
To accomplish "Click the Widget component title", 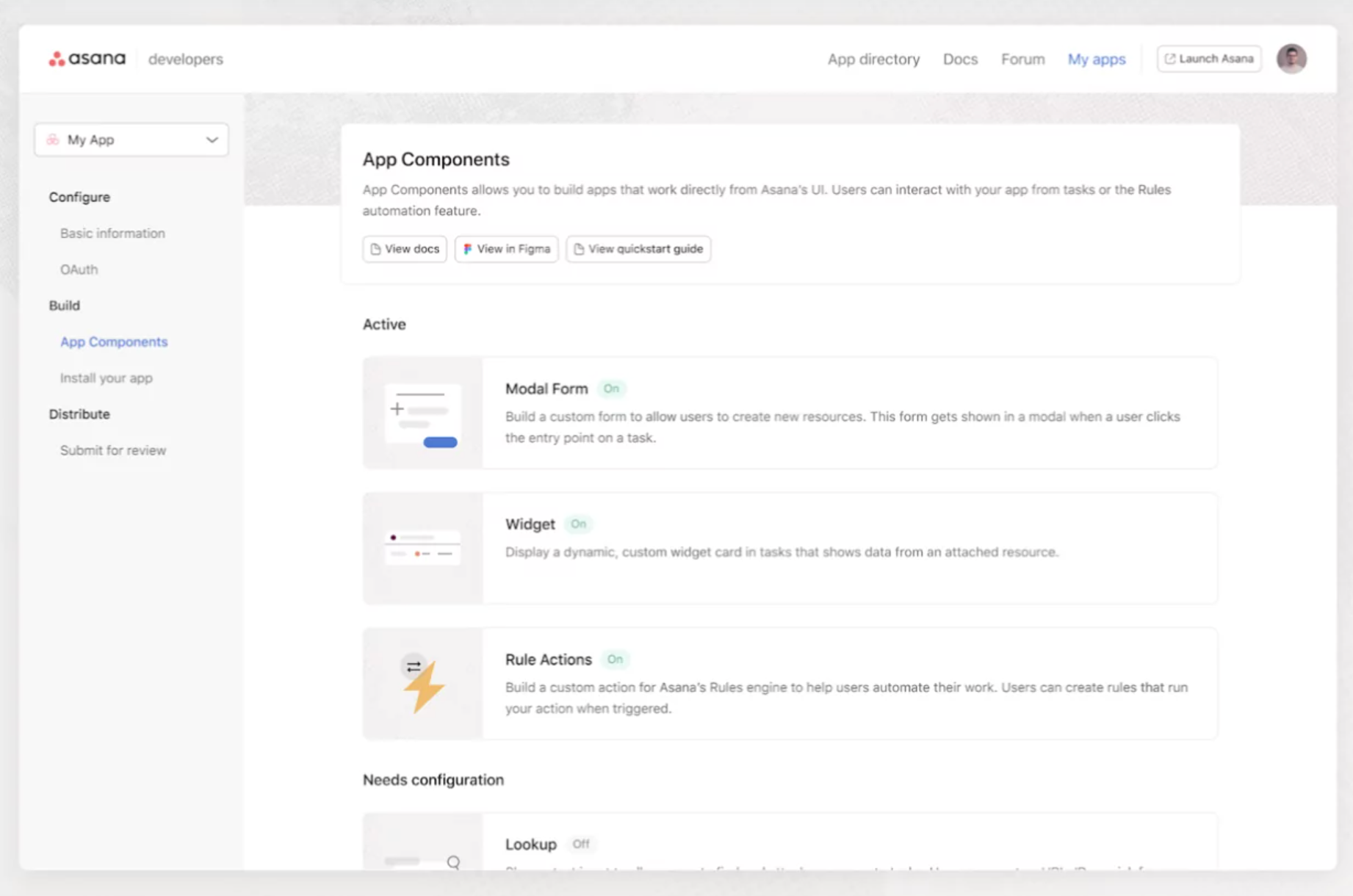I will tap(530, 524).
